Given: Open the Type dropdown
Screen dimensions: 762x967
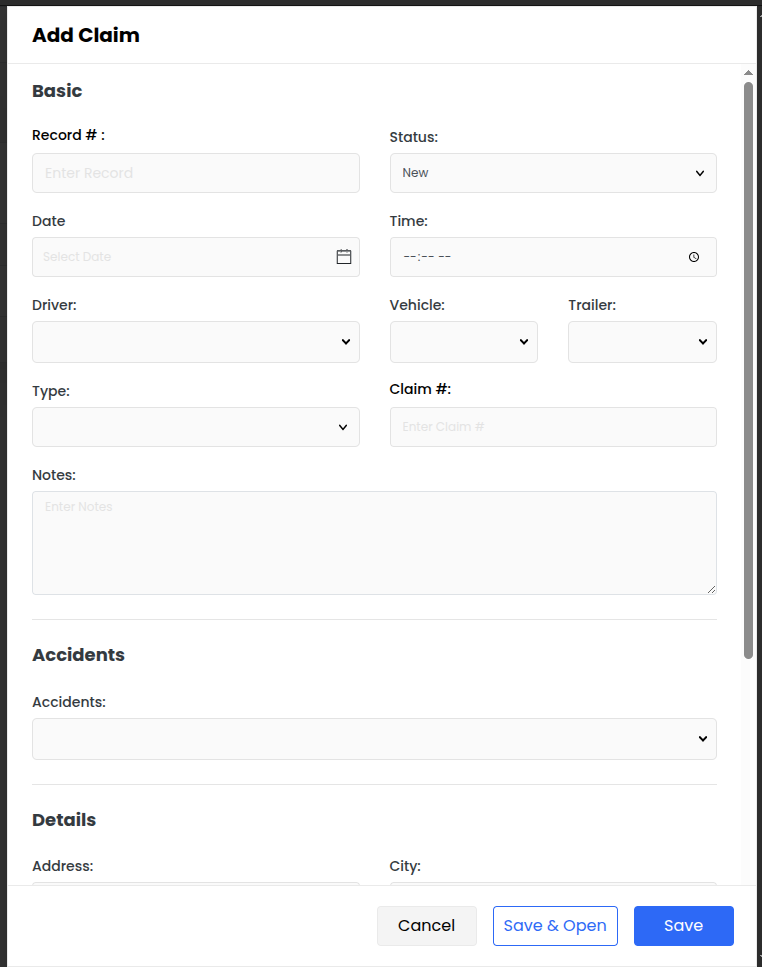Looking at the screenshot, I should [195, 427].
